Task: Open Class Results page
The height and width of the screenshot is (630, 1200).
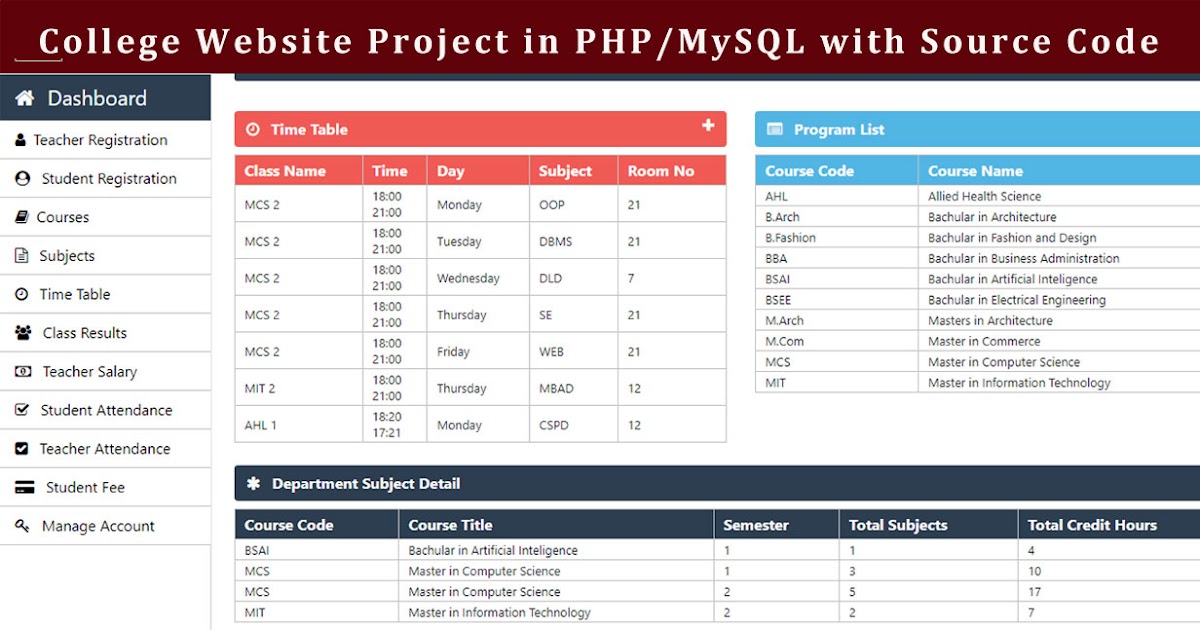Action: pos(105,333)
